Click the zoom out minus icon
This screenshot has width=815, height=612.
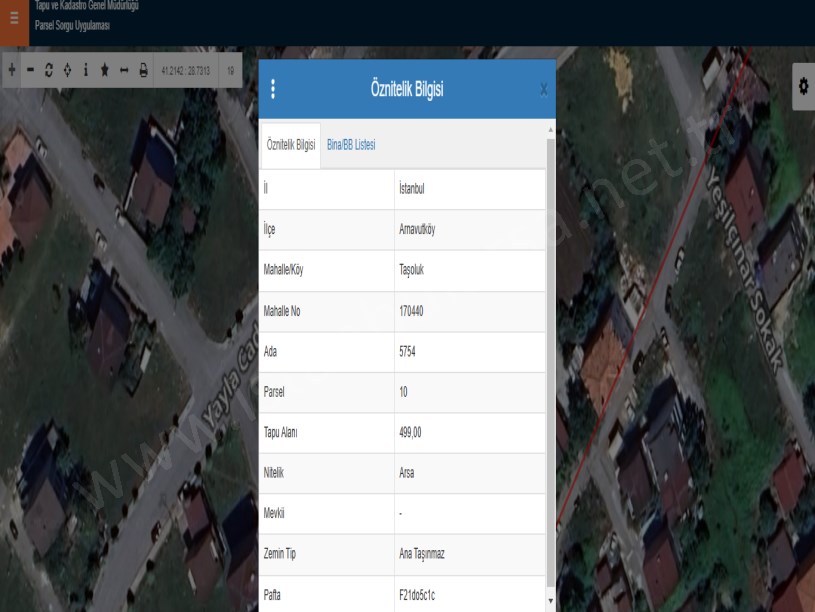click(30, 70)
